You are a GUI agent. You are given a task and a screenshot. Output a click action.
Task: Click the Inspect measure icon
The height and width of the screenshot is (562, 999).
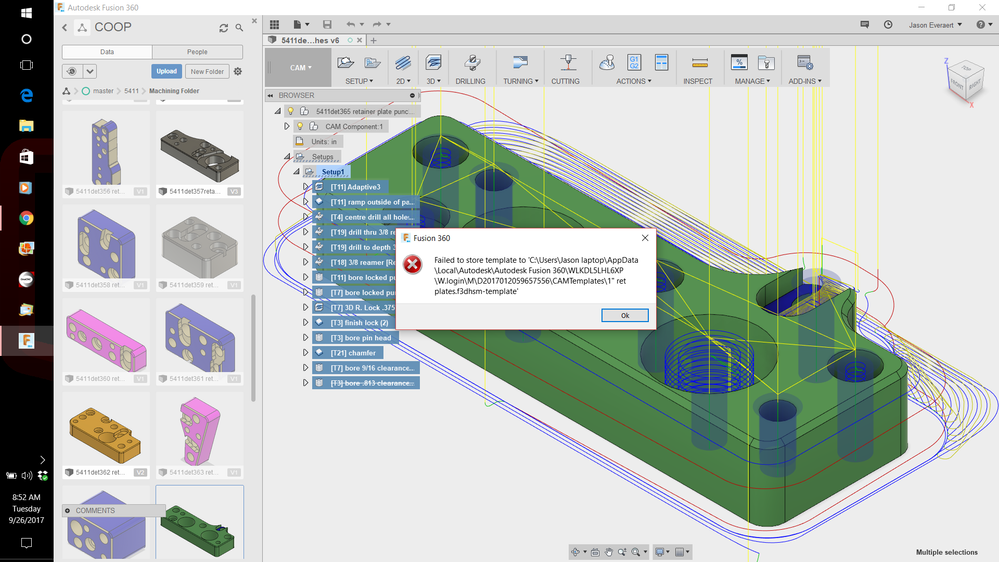coord(700,62)
